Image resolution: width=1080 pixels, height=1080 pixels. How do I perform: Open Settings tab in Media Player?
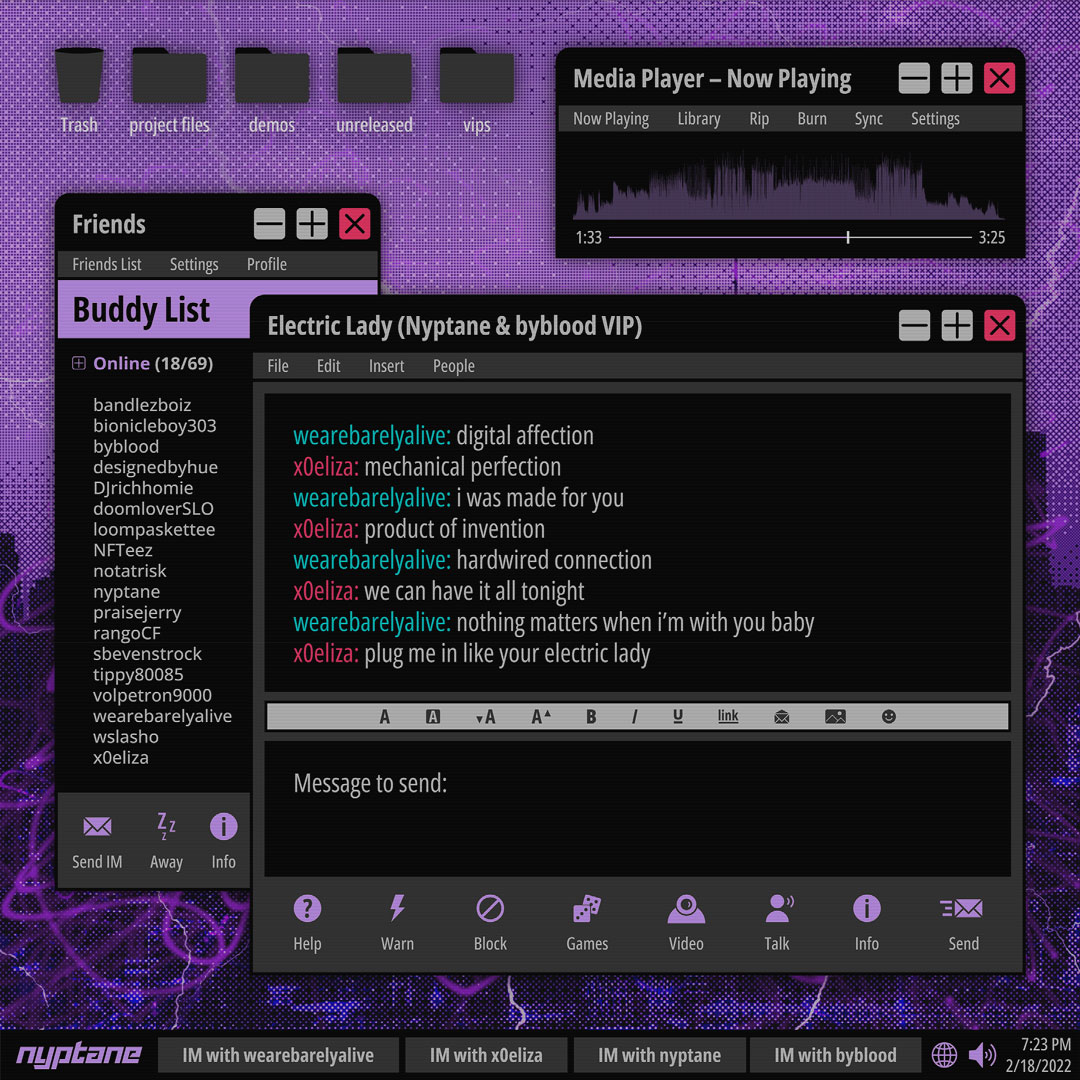click(935, 118)
